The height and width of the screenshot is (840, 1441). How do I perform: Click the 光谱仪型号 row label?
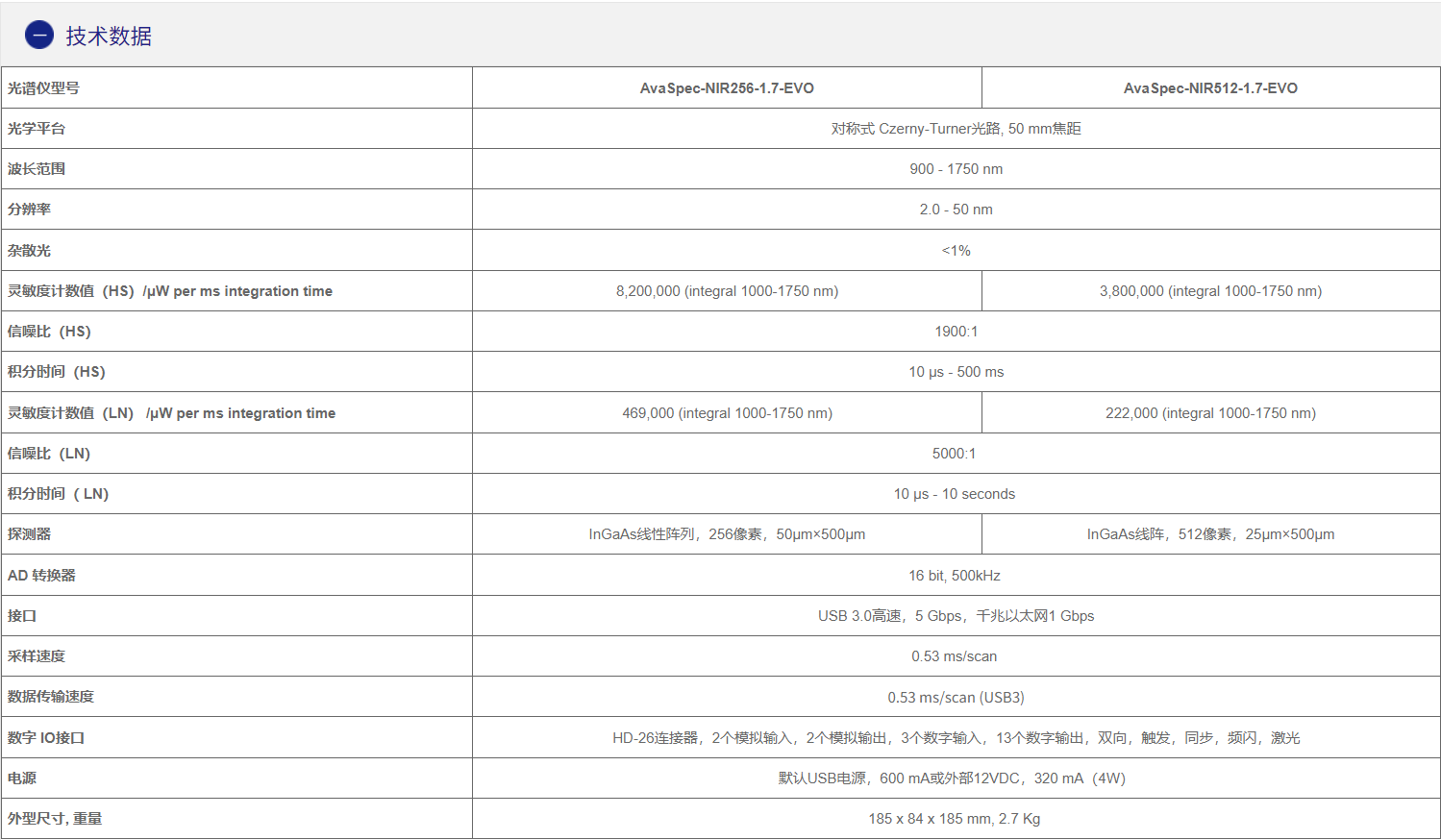[44, 88]
